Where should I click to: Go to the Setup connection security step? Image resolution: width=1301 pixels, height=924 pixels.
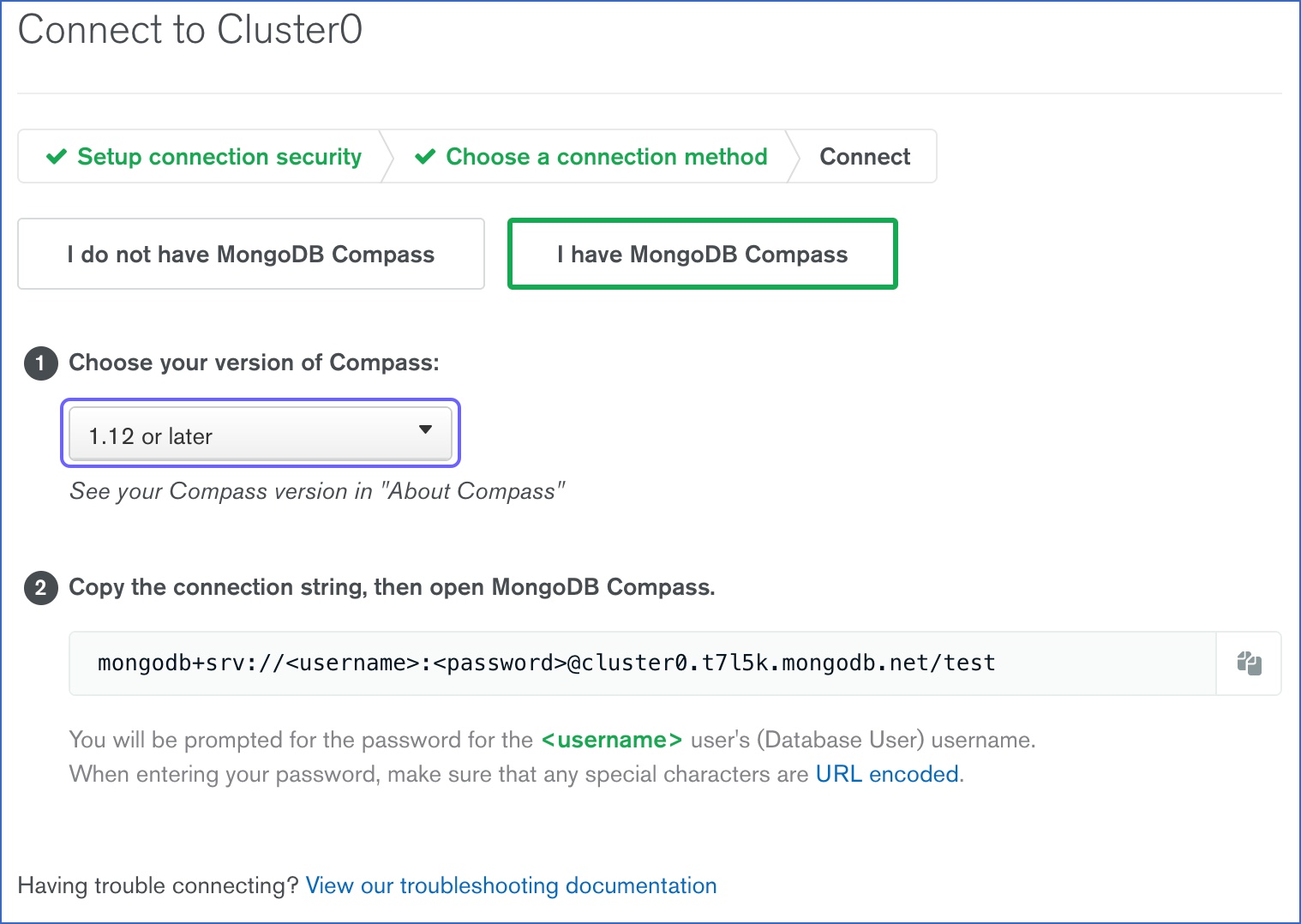219,156
